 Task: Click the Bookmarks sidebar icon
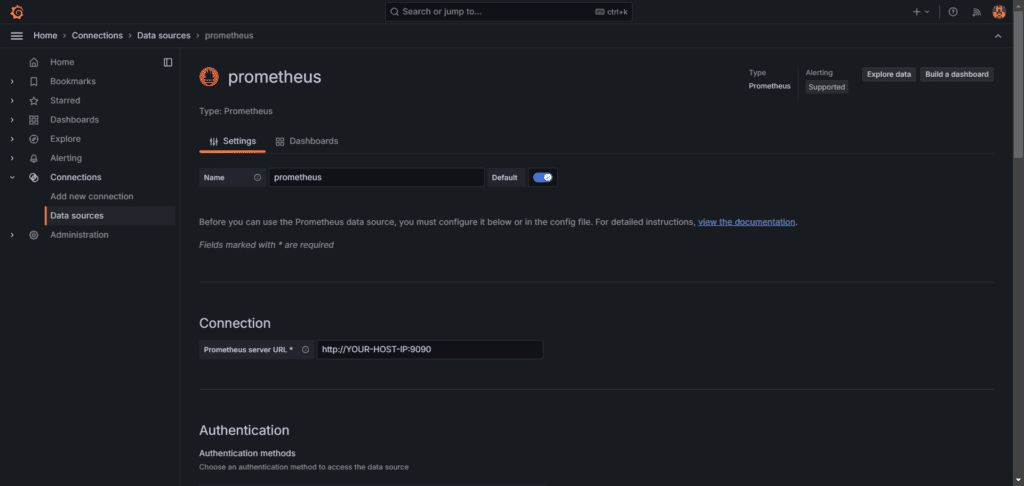pos(34,82)
